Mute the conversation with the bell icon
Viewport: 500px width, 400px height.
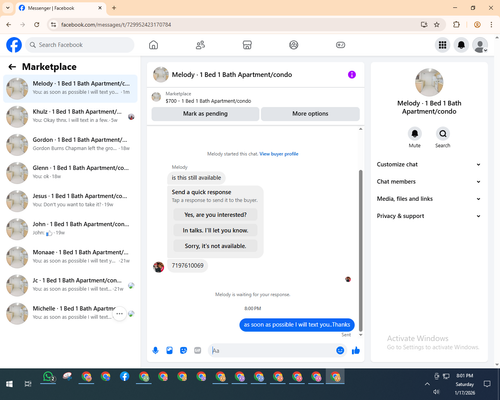[x=415, y=134]
